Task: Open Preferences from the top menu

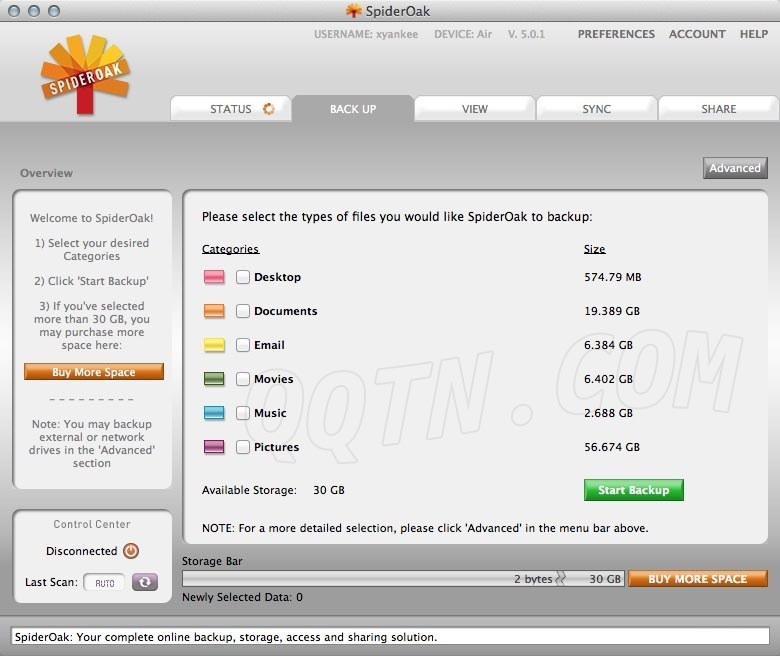Action: (616, 34)
